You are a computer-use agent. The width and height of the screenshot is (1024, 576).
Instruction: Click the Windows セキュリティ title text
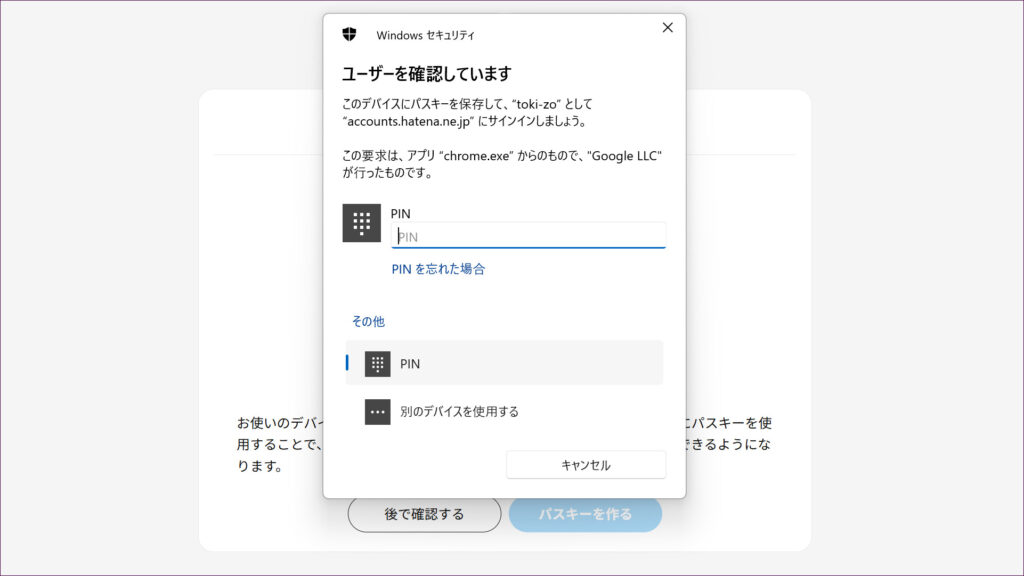(x=425, y=35)
